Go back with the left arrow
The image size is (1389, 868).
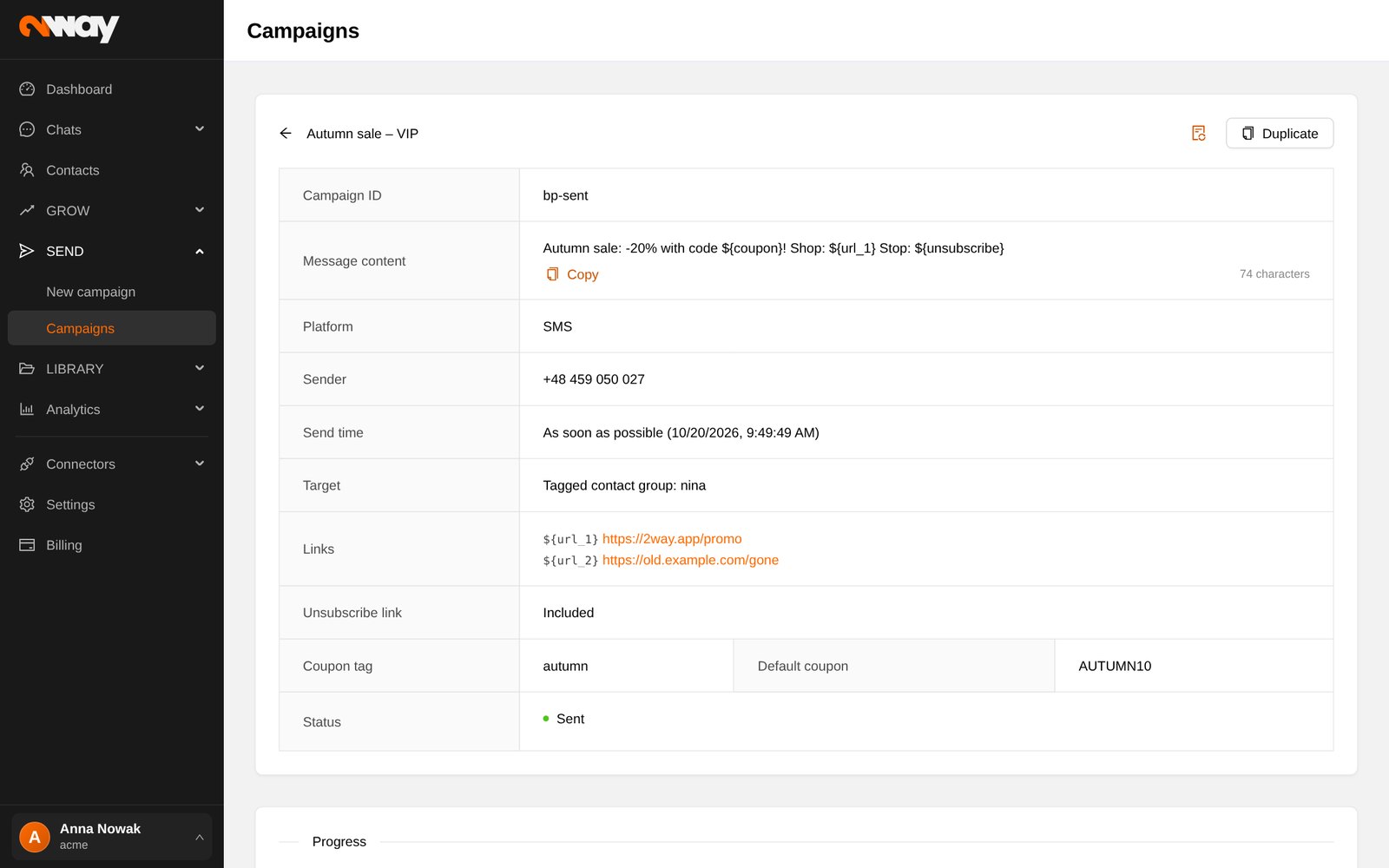click(286, 134)
